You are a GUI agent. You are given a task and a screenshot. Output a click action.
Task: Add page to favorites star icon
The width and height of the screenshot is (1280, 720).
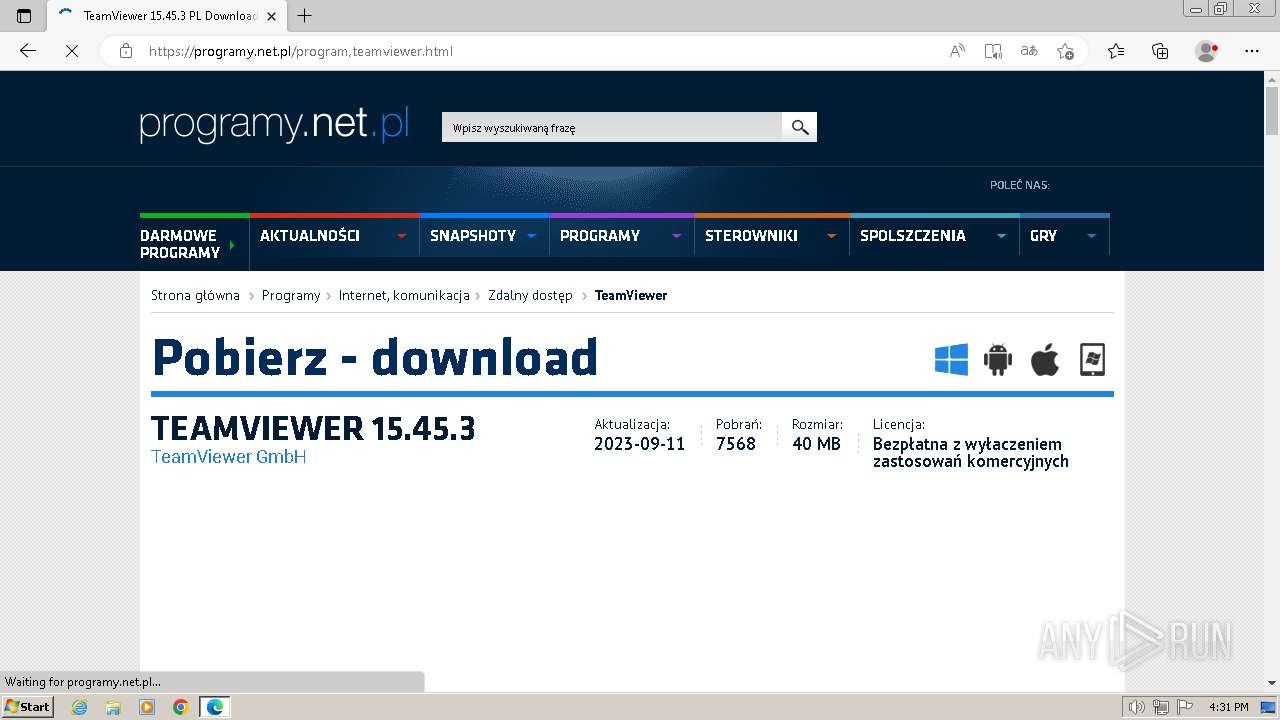click(x=1065, y=51)
